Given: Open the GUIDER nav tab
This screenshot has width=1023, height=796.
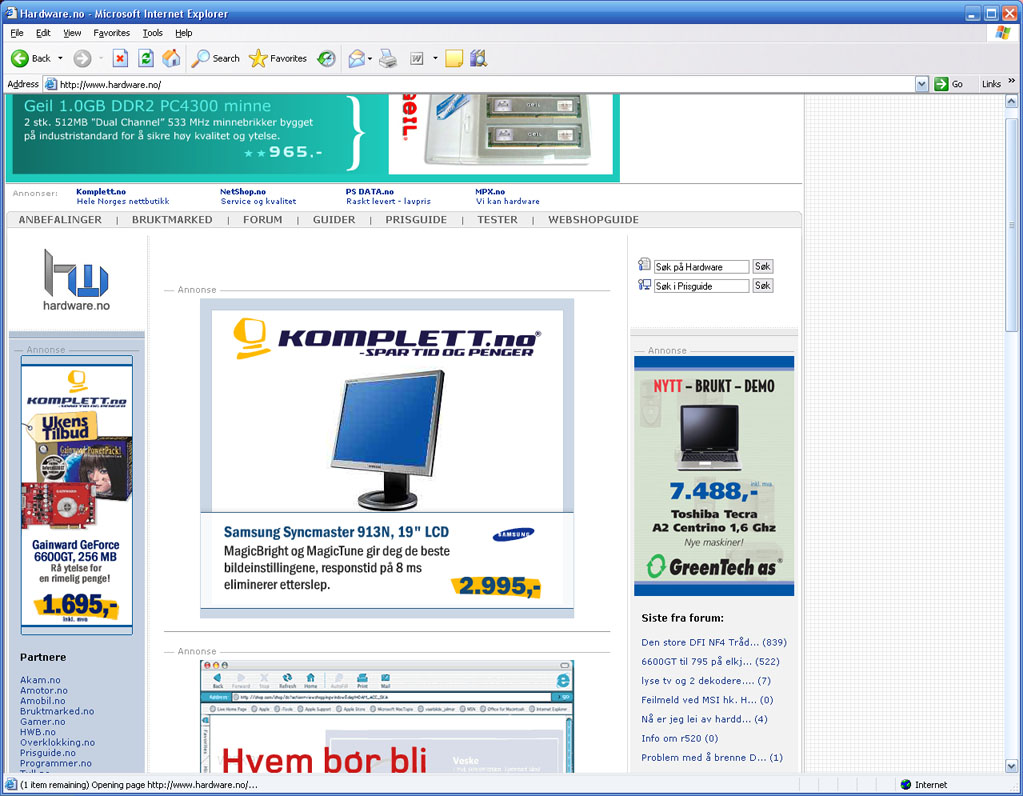Looking at the screenshot, I should click(334, 220).
